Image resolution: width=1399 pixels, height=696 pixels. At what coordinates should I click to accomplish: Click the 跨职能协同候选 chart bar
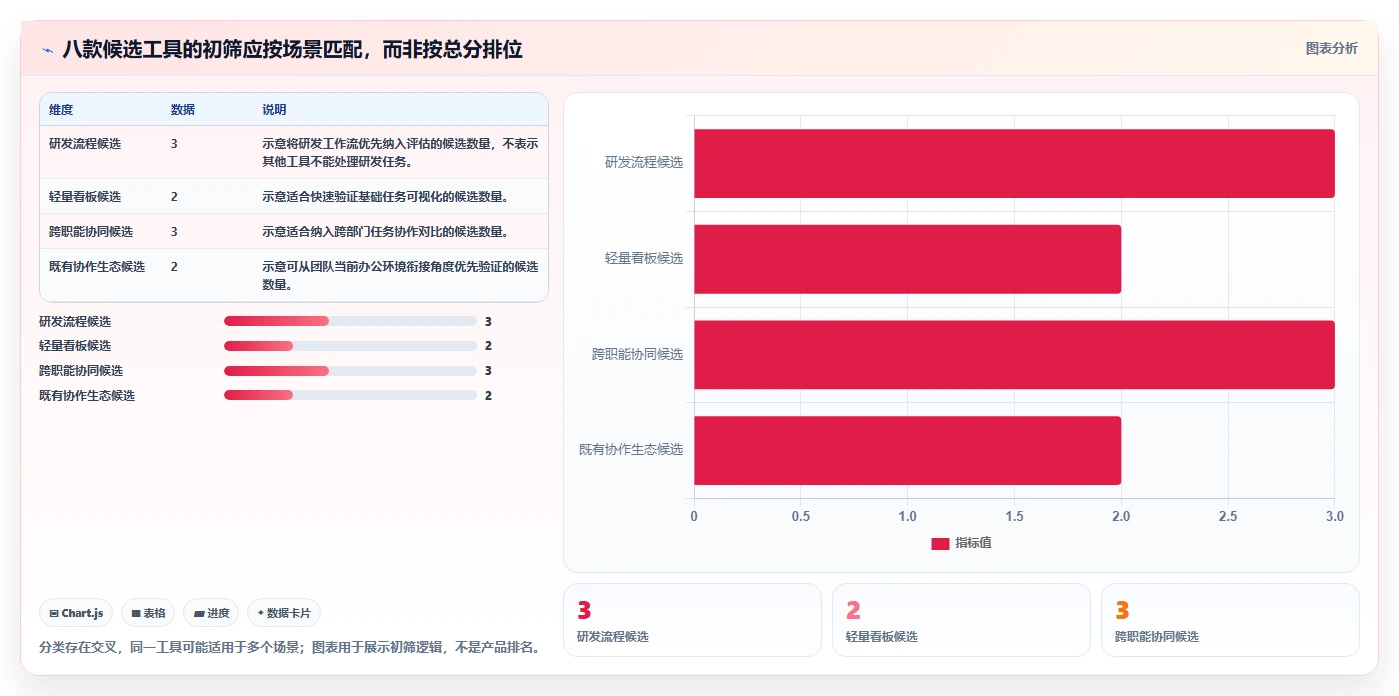(x=1014, y=355)
